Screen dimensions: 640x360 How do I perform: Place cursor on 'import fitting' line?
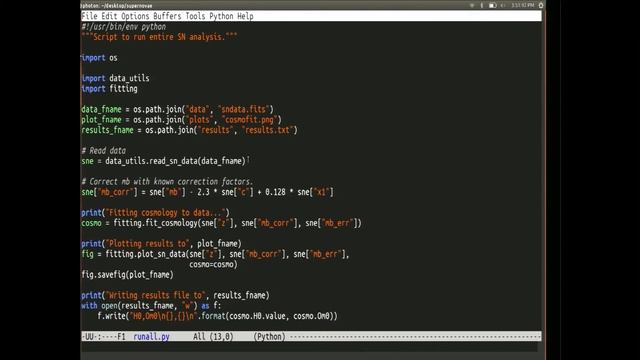click(x=109, y=89)
